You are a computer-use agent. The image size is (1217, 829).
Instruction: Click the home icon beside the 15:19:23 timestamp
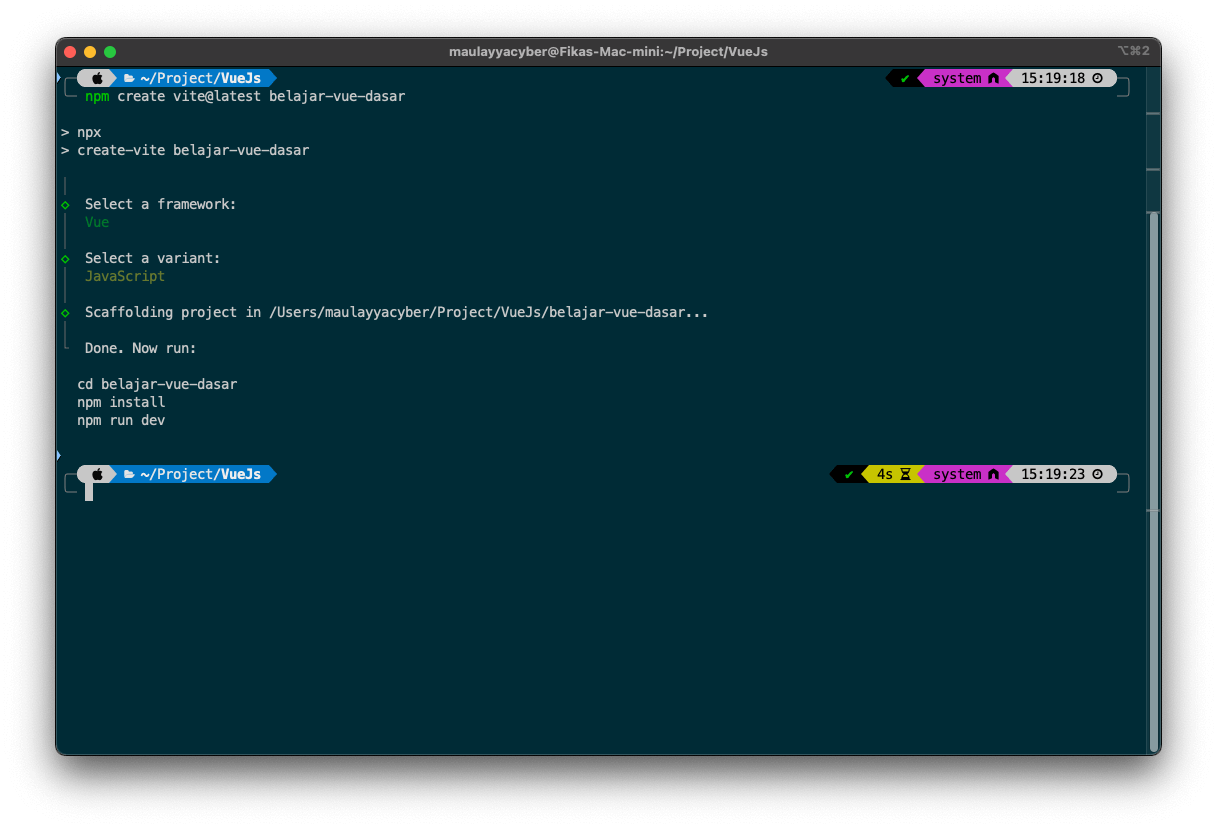point(993,474)
